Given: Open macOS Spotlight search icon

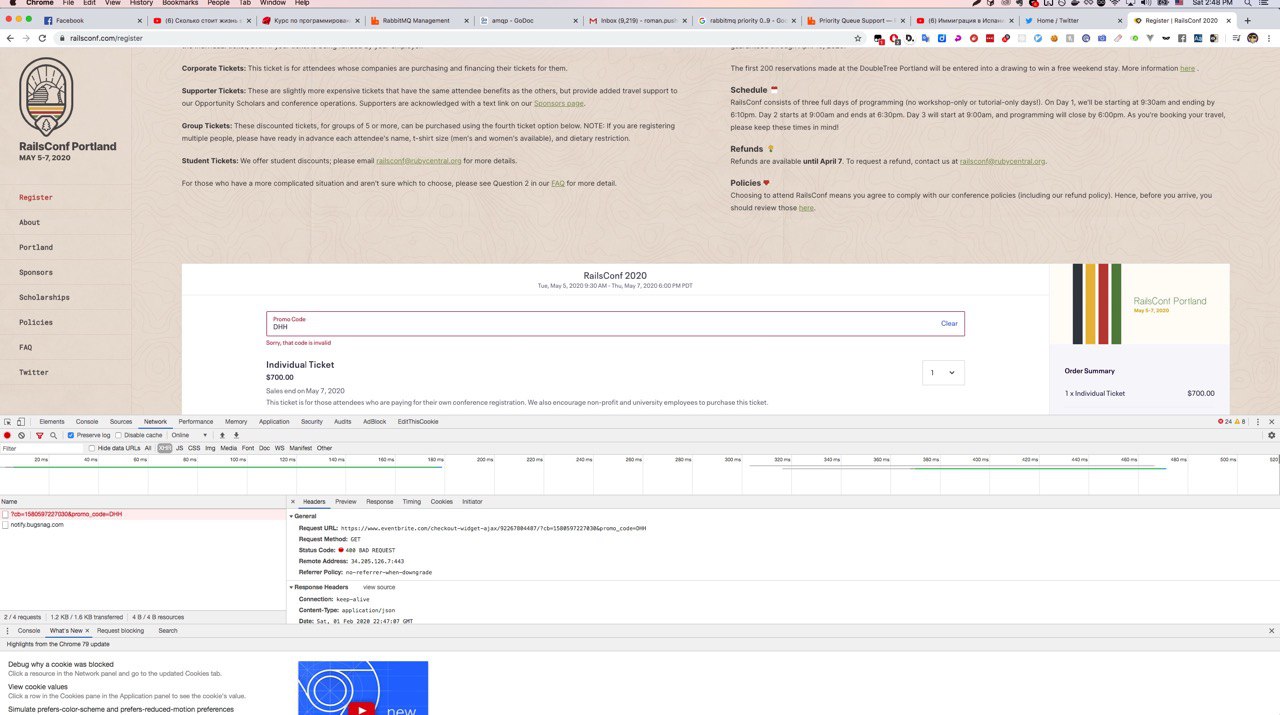Looking at the screenshot, I should click(1248, 3).
